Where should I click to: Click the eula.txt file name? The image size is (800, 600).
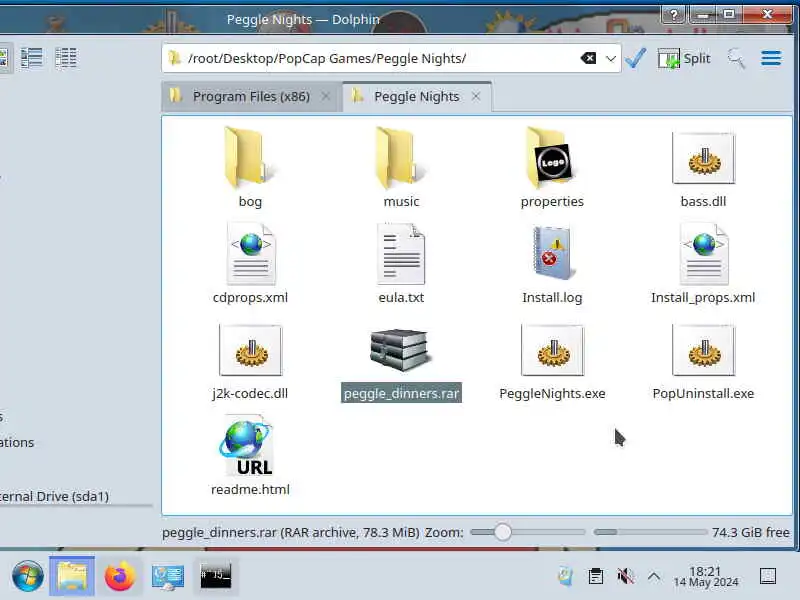(401, 297)
